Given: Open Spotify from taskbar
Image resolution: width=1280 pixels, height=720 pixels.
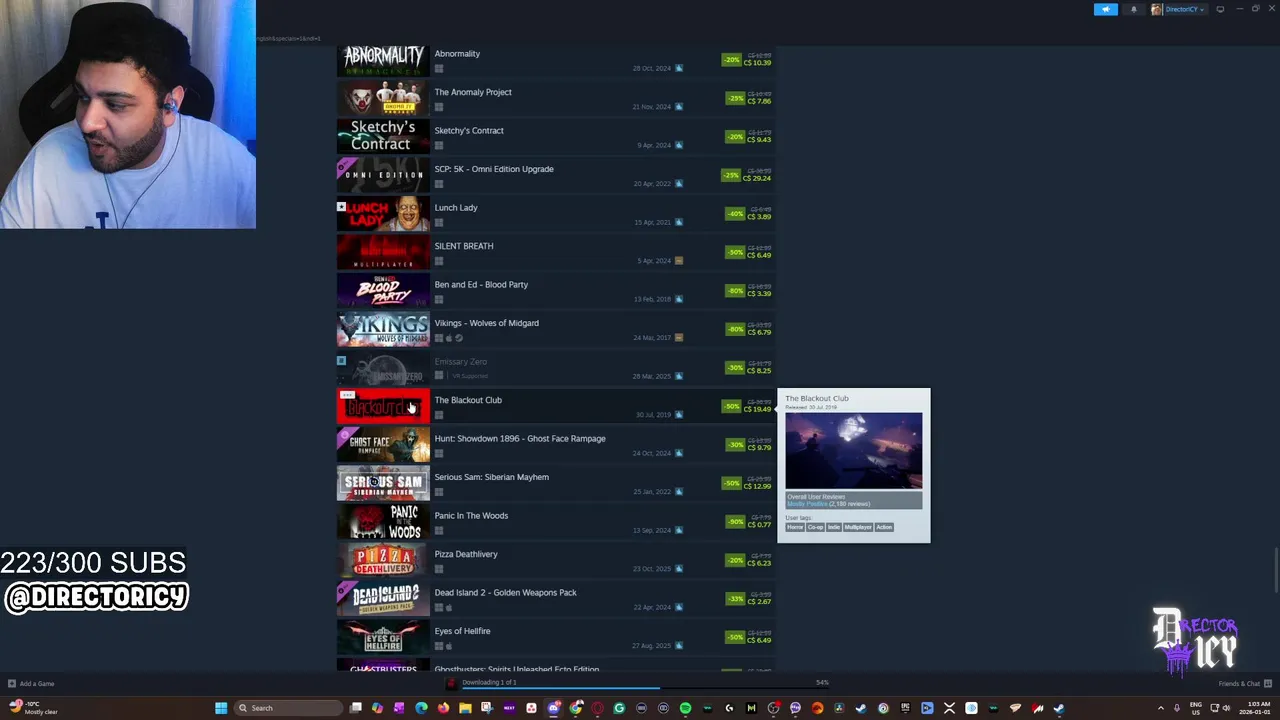Looking at the screenshot, I should pos(685,708).
